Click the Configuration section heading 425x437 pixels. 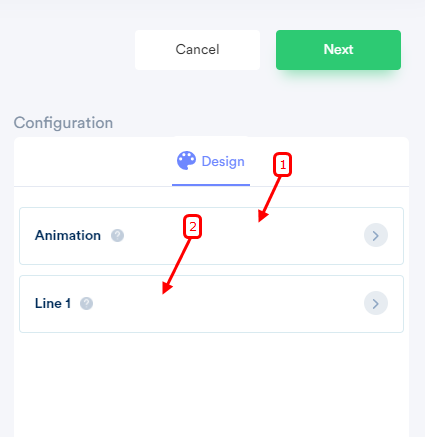click(x=63, y=123)
